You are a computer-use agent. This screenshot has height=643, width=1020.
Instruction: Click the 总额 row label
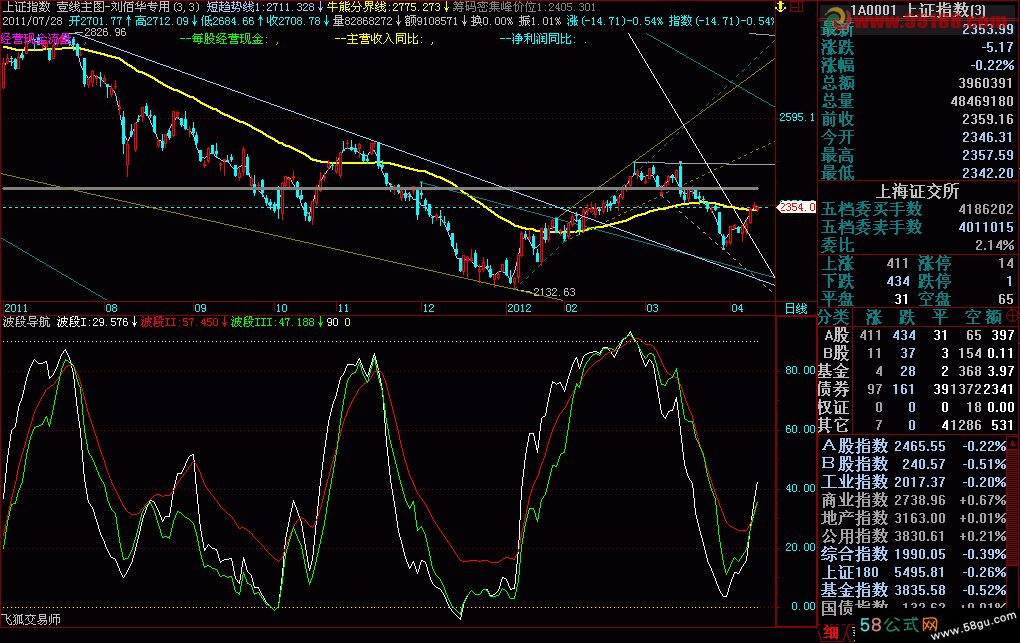coord(838,83)
